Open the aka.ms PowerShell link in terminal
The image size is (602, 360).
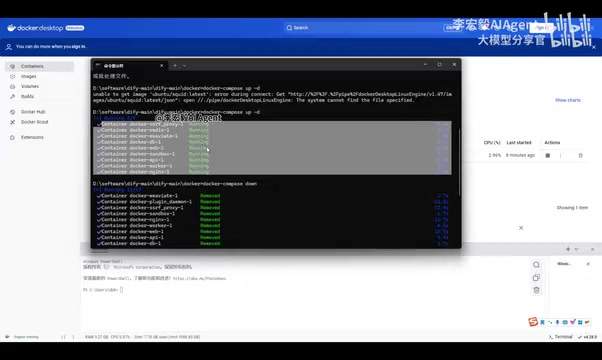pos(199,279)
